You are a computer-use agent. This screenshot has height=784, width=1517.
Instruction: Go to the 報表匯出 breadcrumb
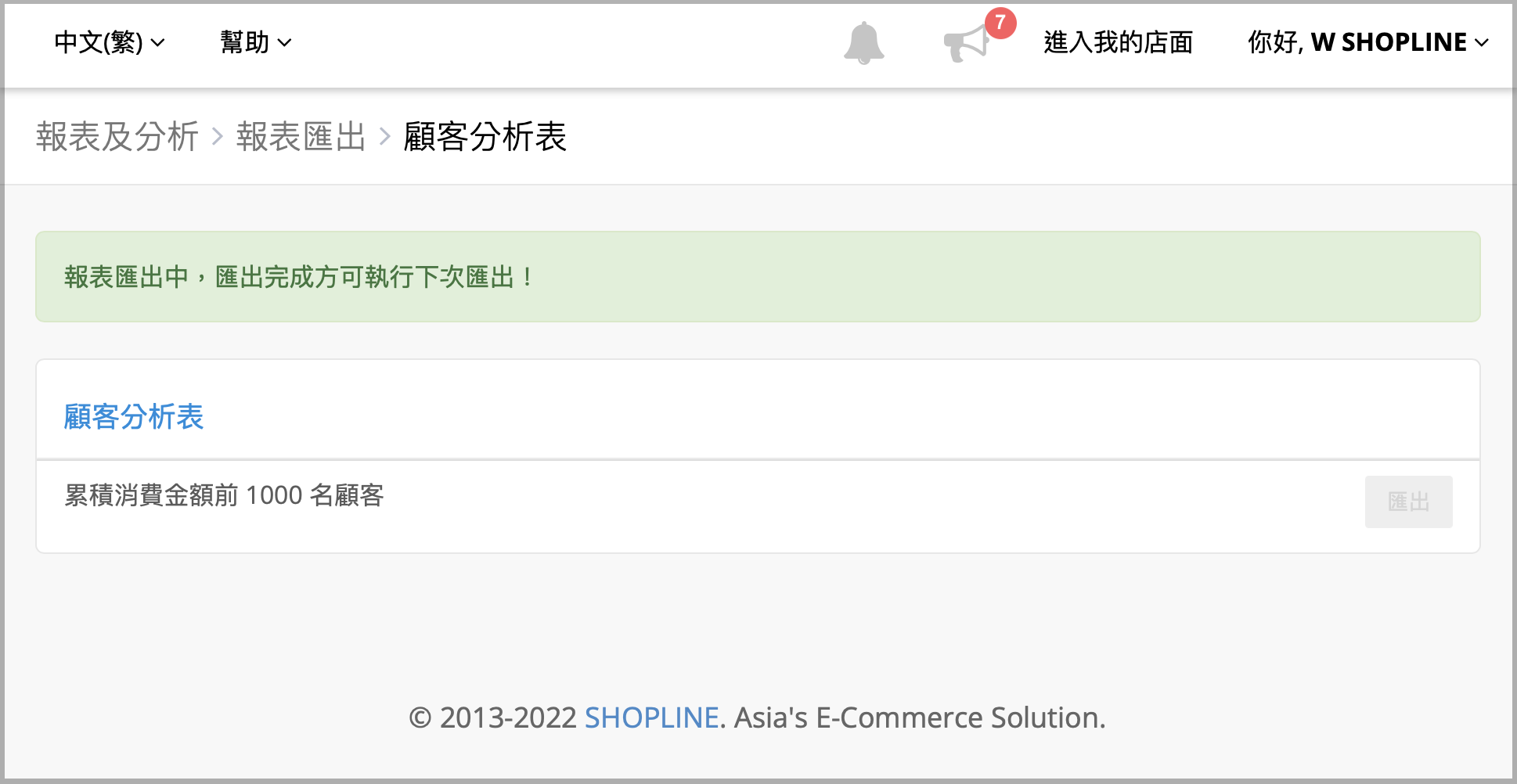coord(301,137)
